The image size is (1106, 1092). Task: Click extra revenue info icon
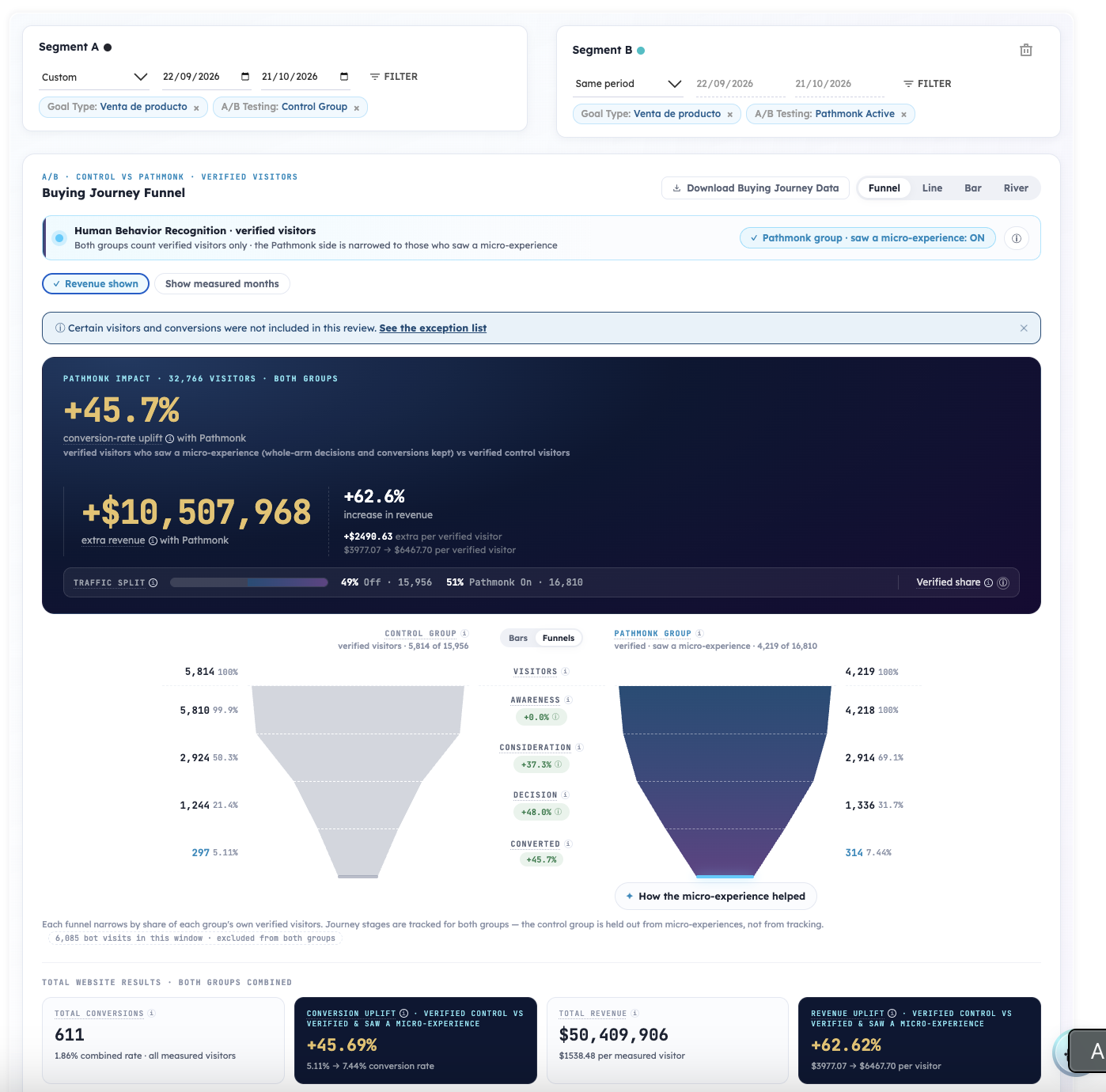click(153, 540)
